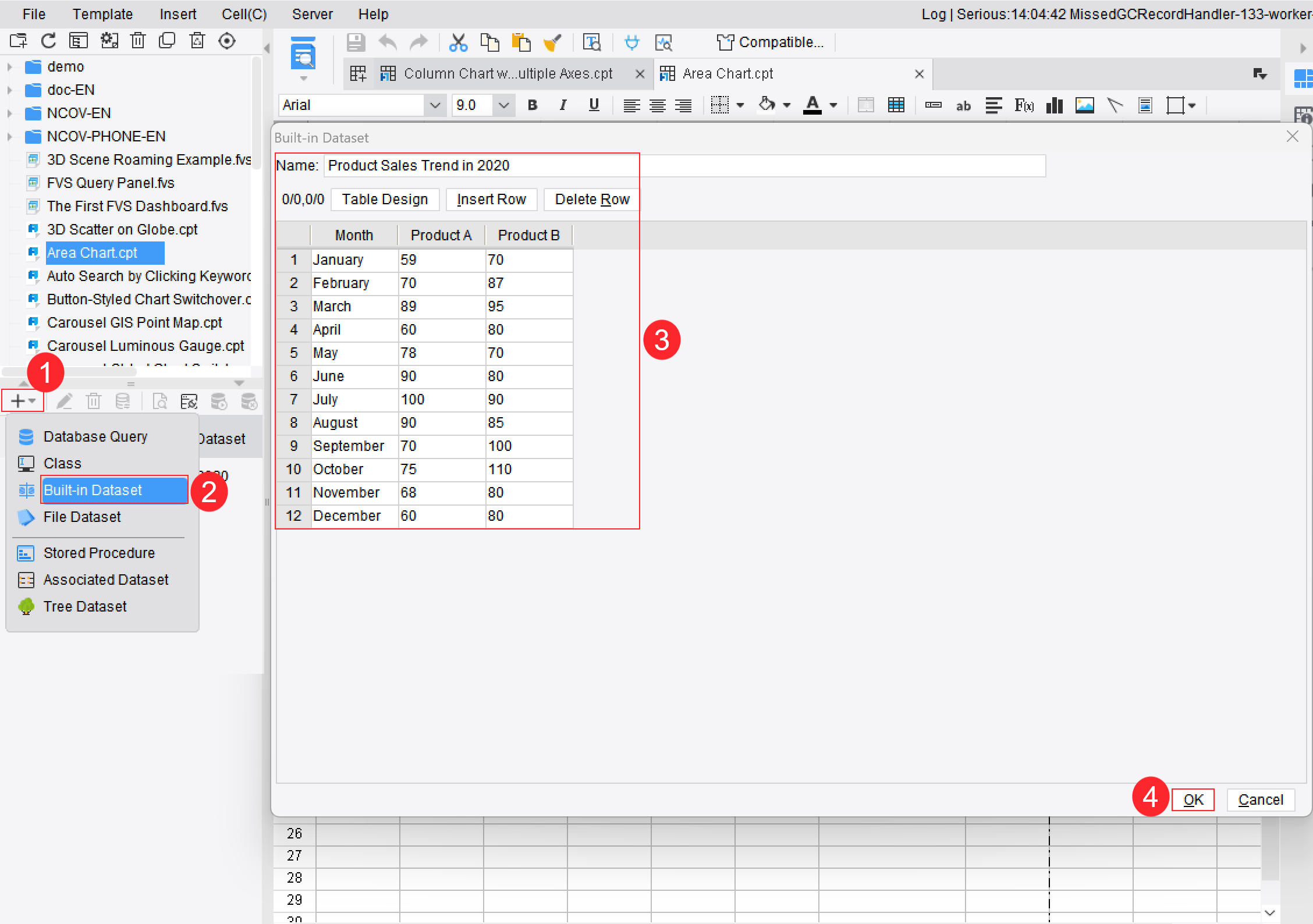The image size is (1313, 924).
Task: Click the Cut scissors icon in toolbar
Action: pyautogui.click(x=458, y=42)
